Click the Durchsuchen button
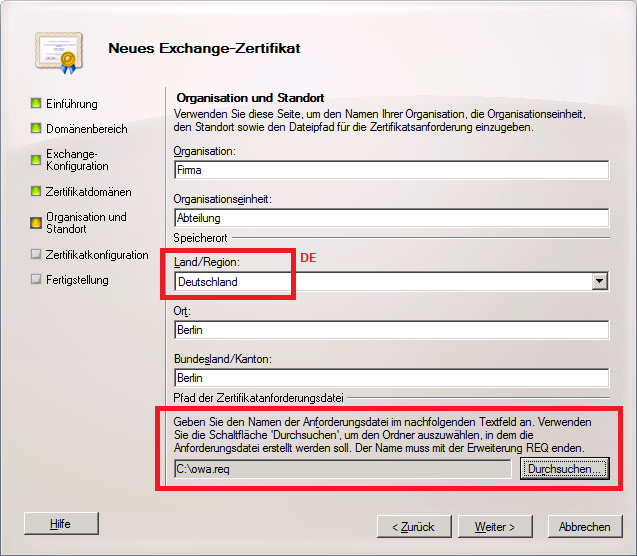Screen dimensions: 637x556 pos(565,469)
